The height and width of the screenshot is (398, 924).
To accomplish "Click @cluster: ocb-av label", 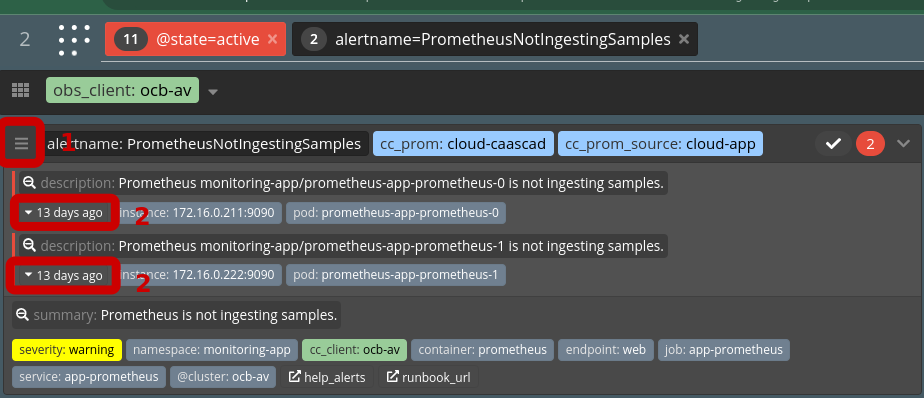I will coord(223,377).
